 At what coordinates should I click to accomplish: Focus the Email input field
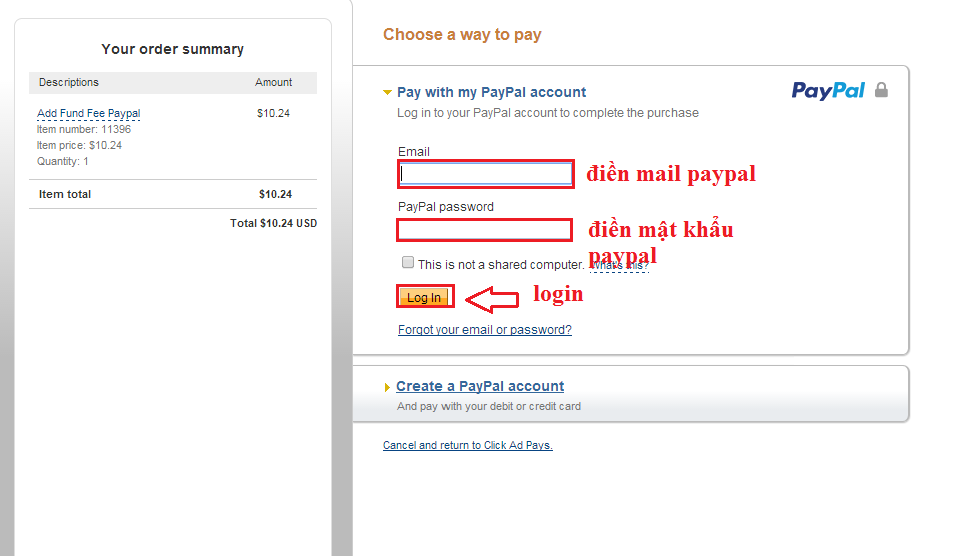486,174
